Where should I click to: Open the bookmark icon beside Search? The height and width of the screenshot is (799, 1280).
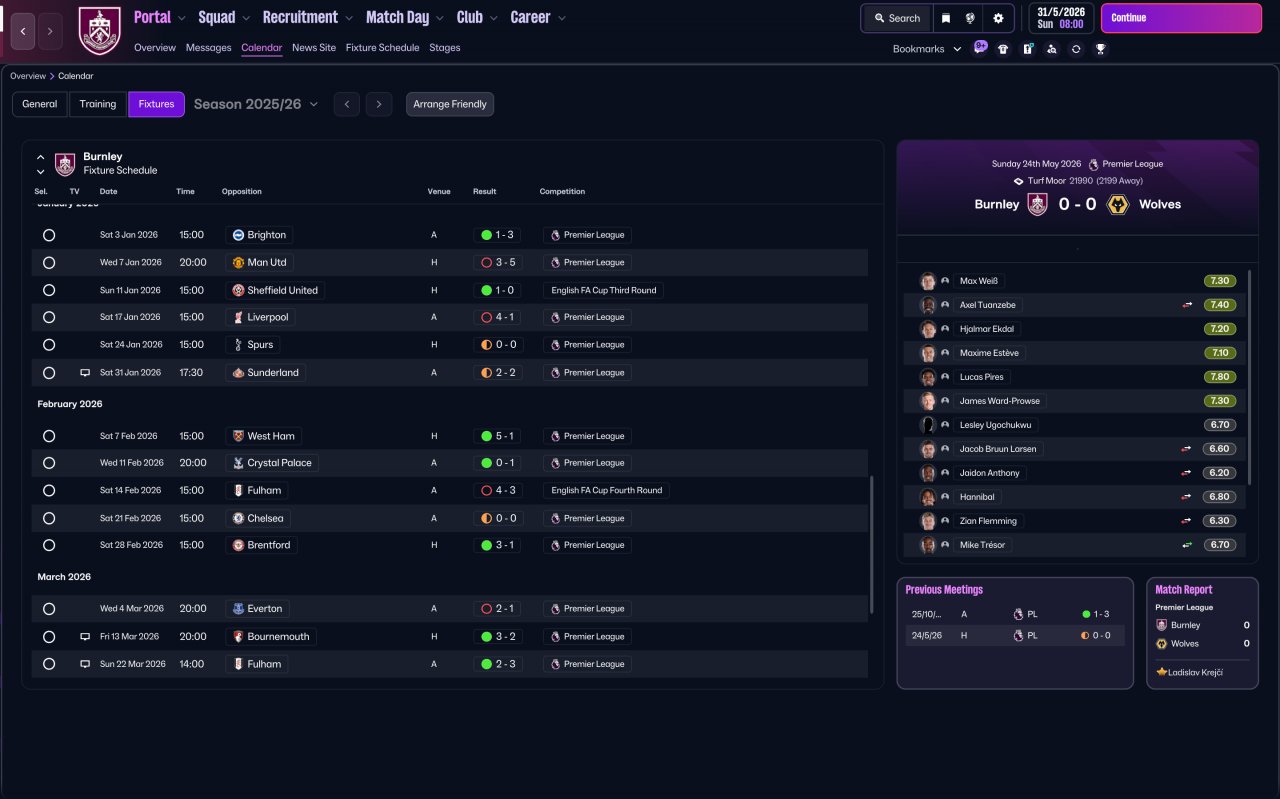[x=946, y=18]
